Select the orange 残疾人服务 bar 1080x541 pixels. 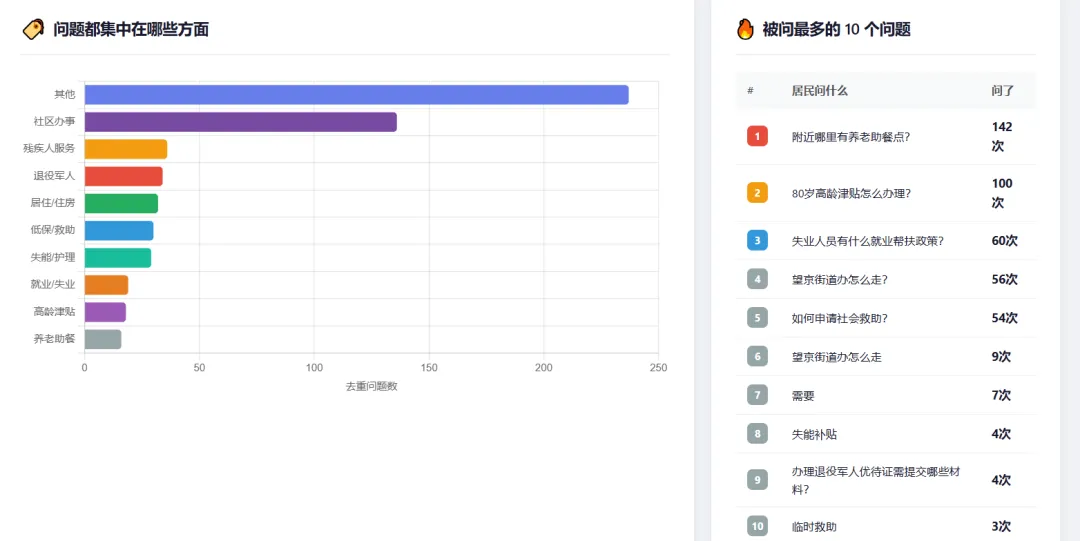126,149
